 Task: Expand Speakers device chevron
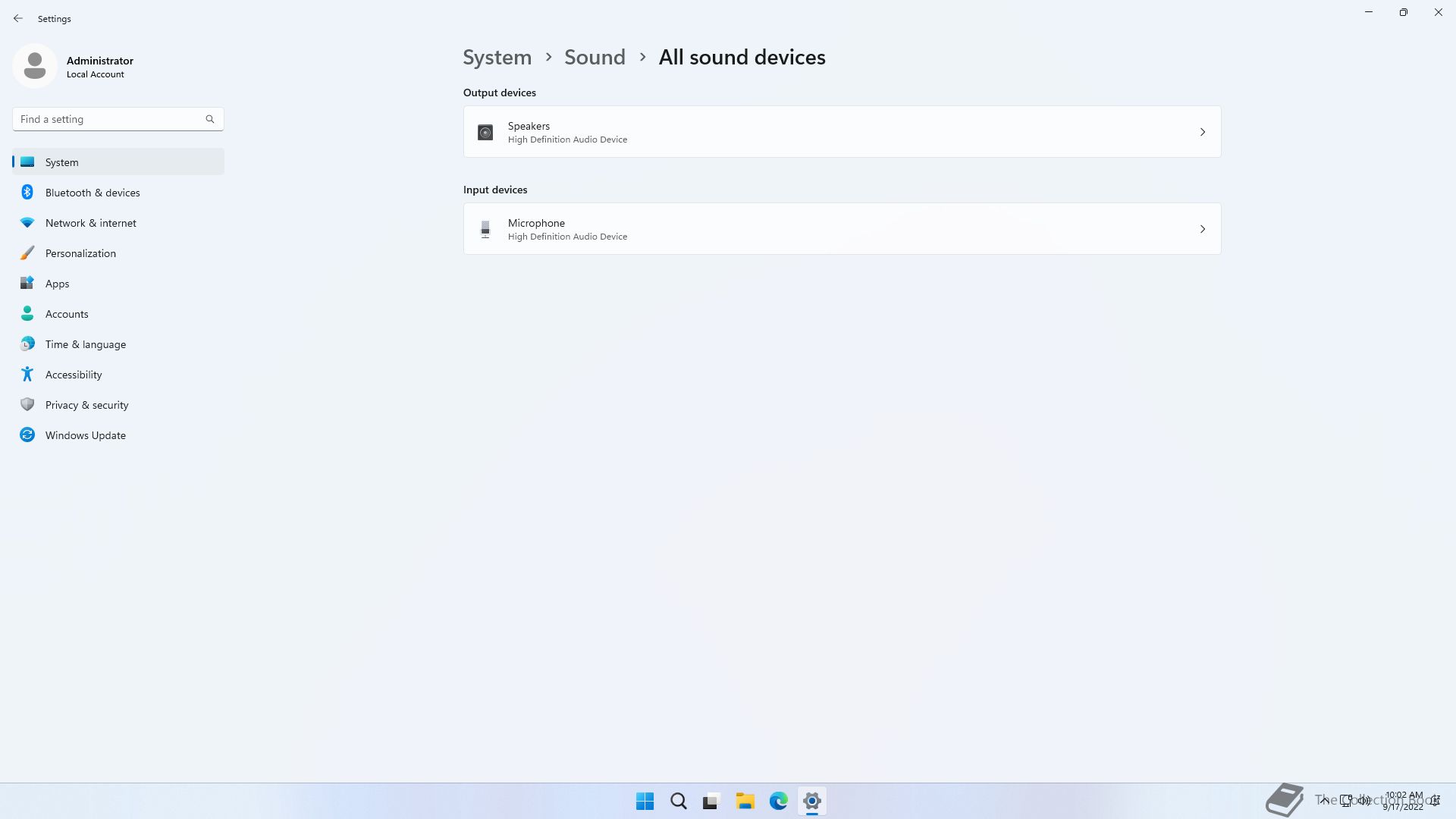pyautogui.click(x=1202, y=132)
